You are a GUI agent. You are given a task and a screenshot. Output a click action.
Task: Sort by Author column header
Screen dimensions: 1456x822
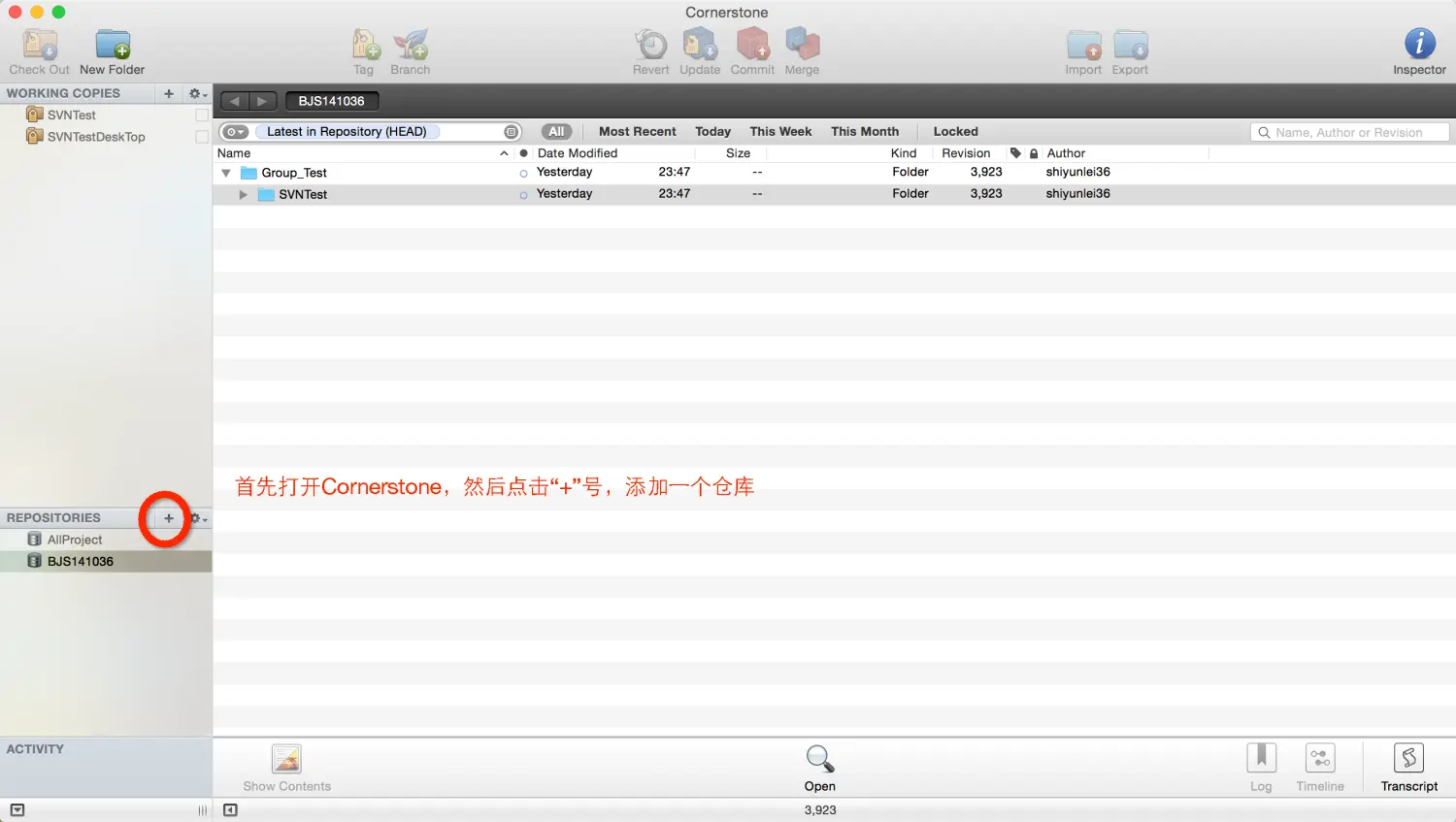click(1066, 153)
